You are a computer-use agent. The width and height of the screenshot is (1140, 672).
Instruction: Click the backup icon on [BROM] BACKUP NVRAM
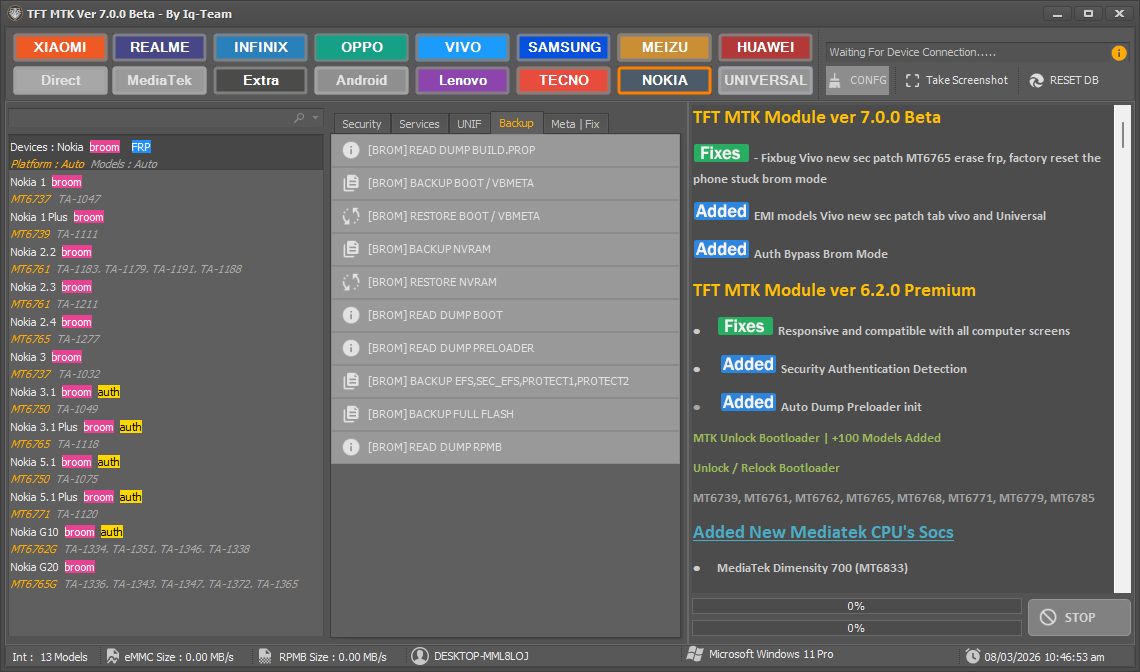point(351,249)
